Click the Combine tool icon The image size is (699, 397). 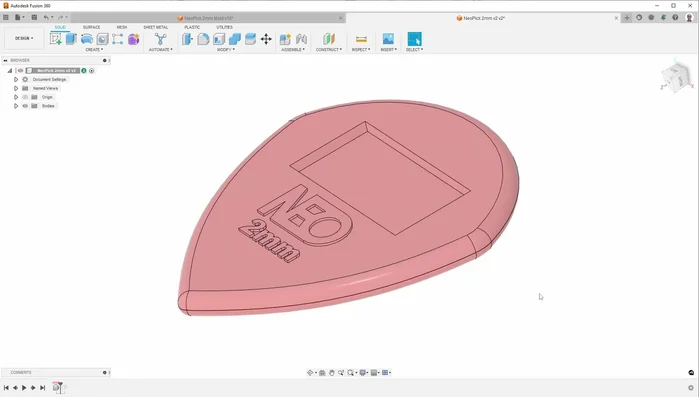pyautogui.click(x=234, y=39)
